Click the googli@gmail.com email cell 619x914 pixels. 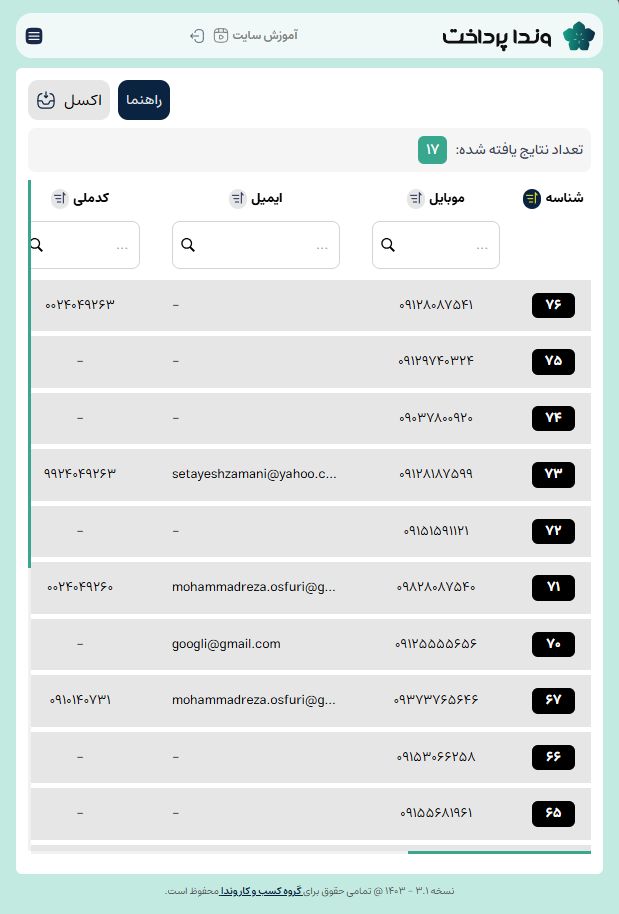tap(226, 644)
